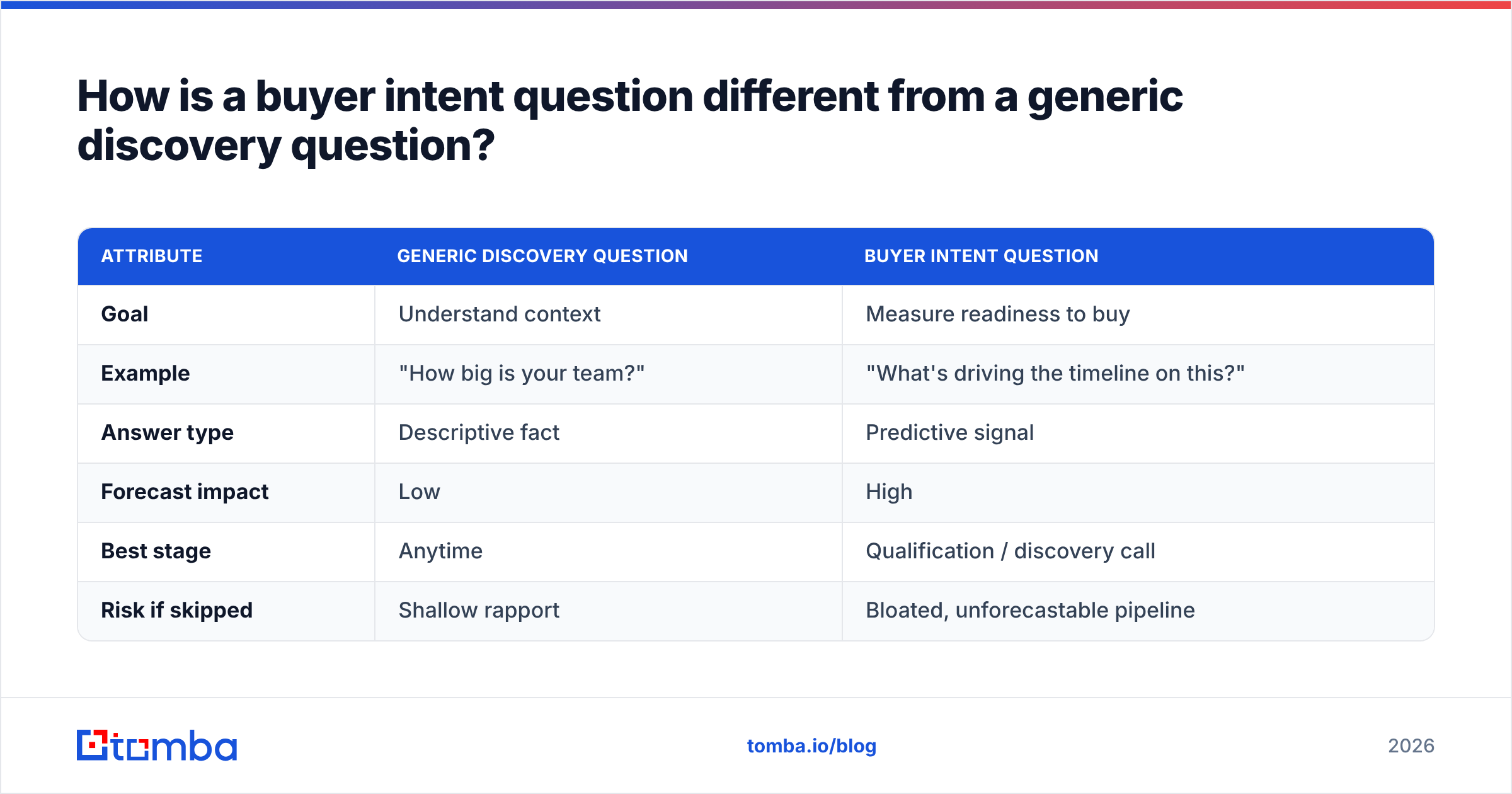Select the "What's driving the timeline" cell
This screenshot has height=794, width=1512.
coord(1138,374)
